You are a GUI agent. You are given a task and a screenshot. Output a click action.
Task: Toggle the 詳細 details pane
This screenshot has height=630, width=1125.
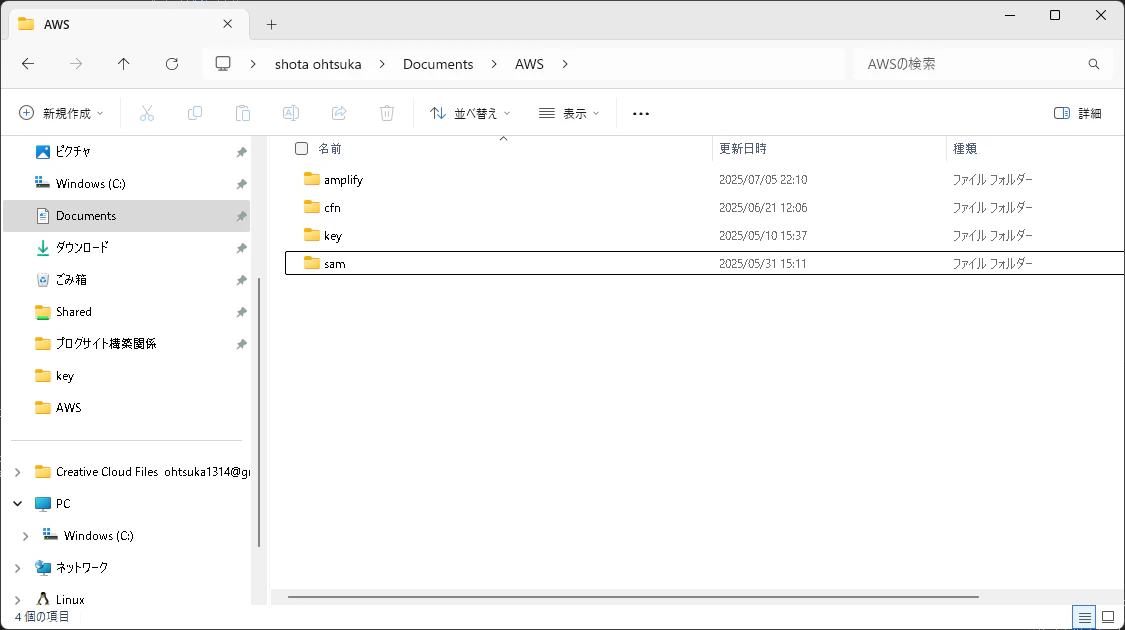1078,113
